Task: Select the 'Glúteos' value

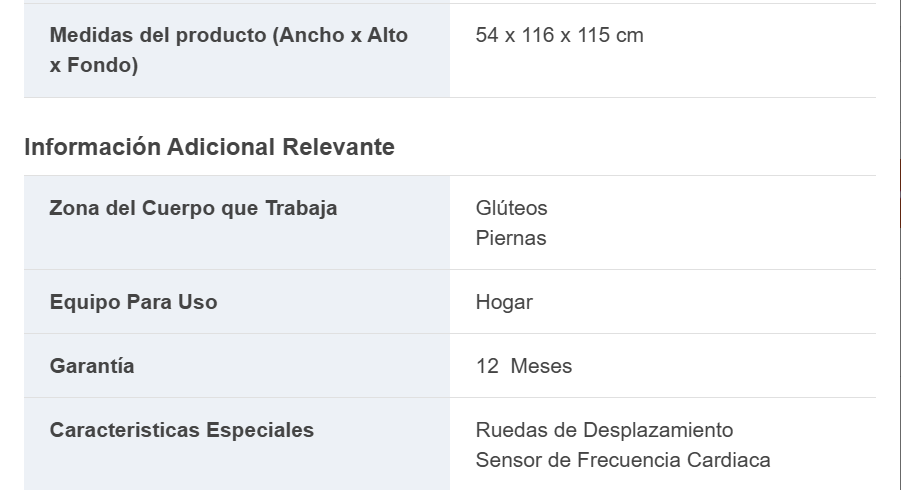Action: click(x=511, y=208)
